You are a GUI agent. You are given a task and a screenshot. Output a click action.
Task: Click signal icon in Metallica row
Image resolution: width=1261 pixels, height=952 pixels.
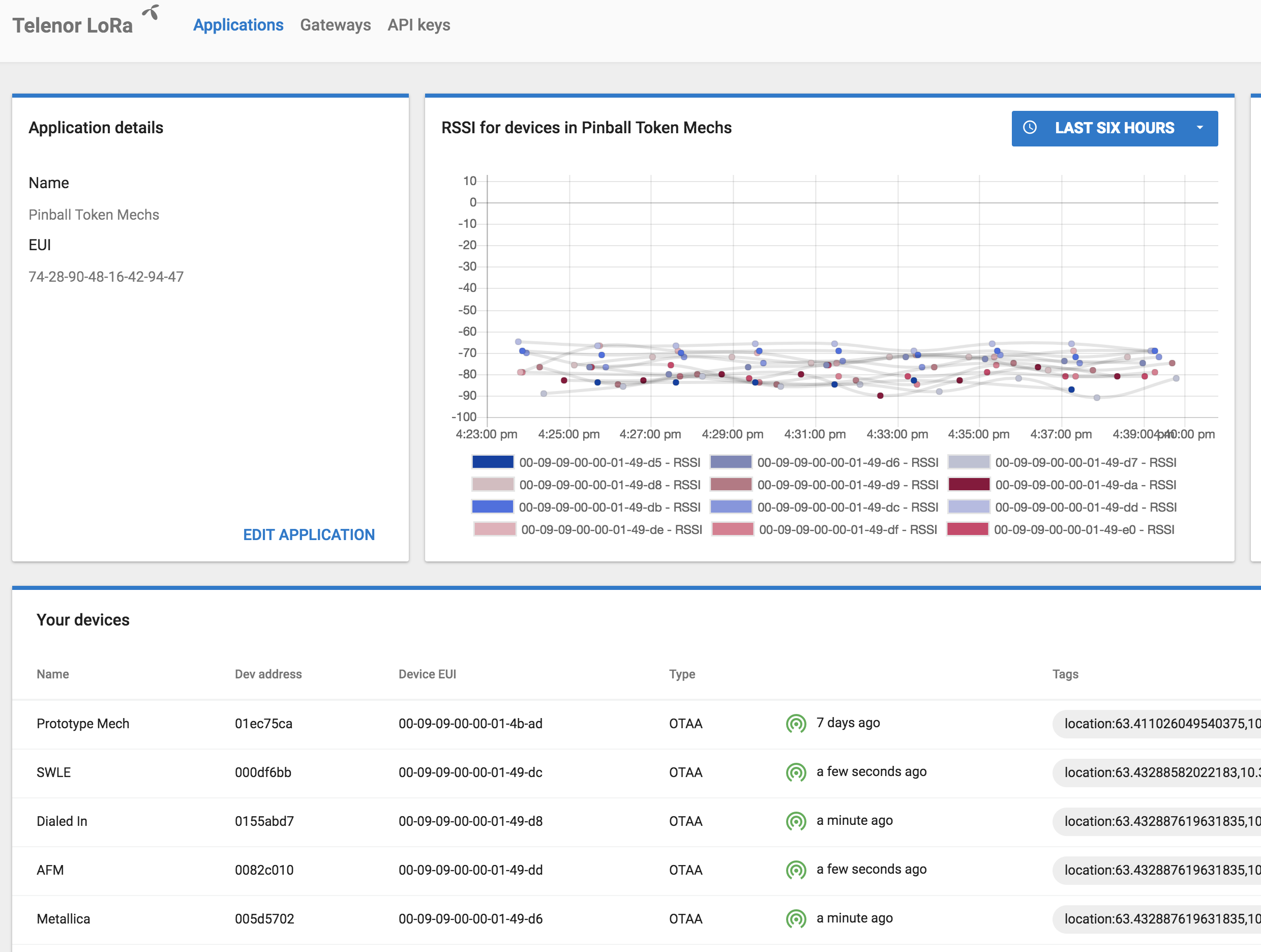(796, 919)
